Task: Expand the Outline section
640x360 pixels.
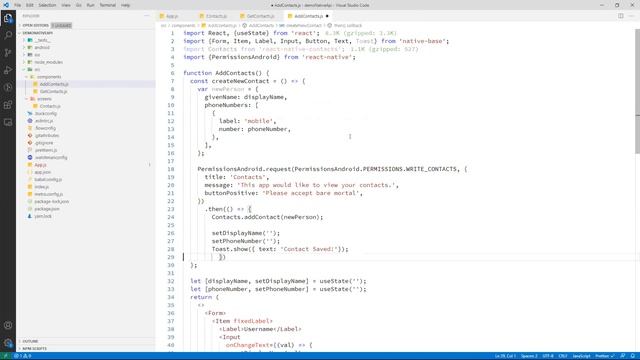Action: click(30, 341)
